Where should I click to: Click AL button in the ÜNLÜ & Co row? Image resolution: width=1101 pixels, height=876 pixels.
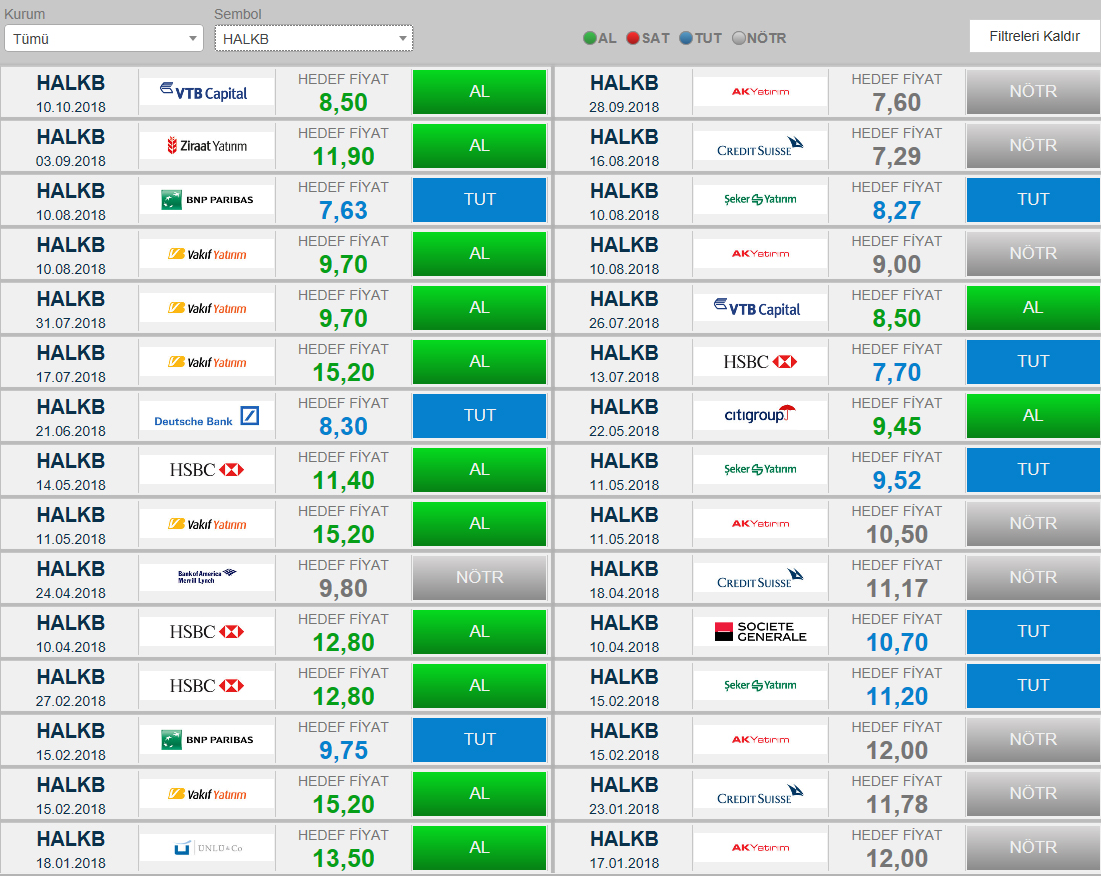pyautogui.click(x=480, y=848)
